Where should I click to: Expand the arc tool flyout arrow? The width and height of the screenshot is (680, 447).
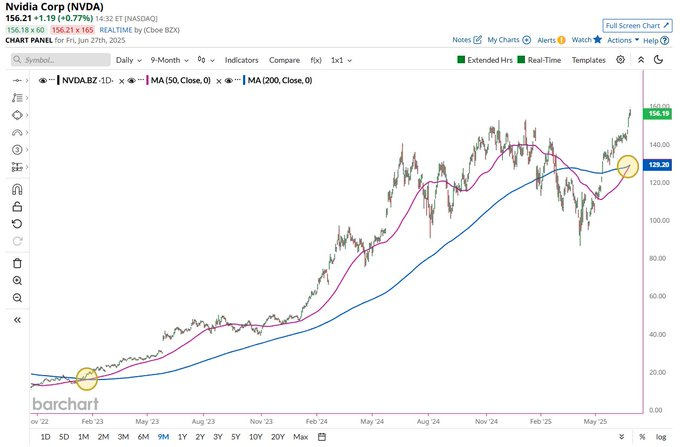pos(27,132)
